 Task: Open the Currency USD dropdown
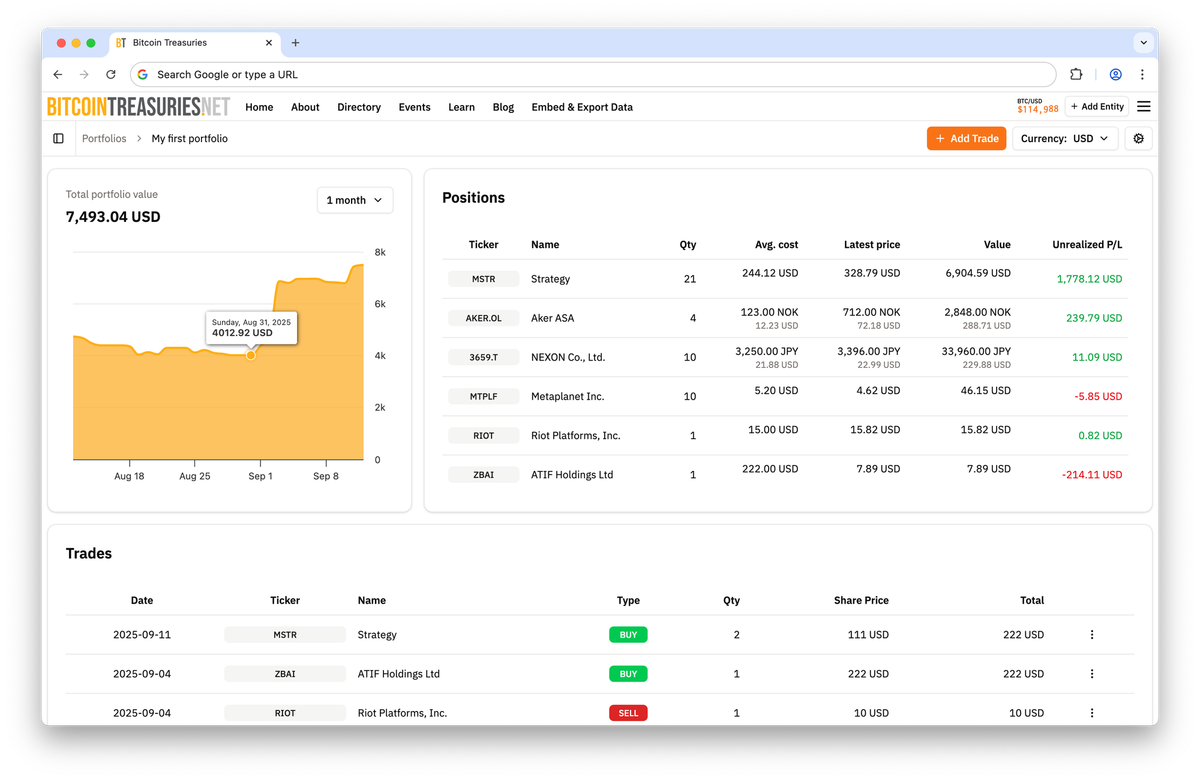1065,138
